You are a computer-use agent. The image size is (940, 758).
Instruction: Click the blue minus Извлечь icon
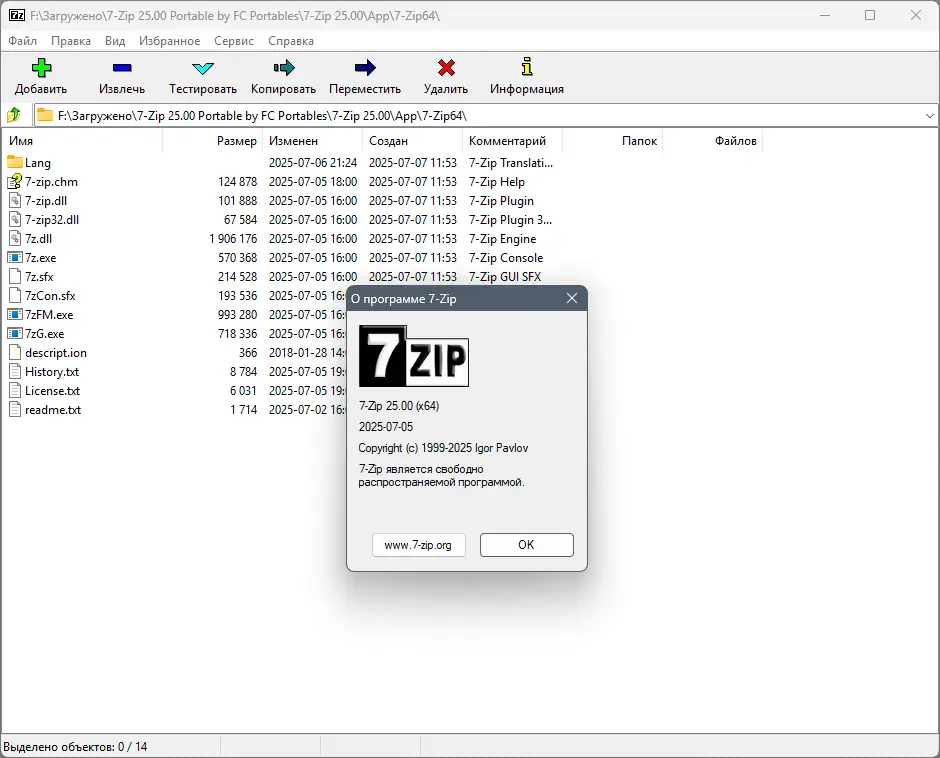[x=122, y=68]
